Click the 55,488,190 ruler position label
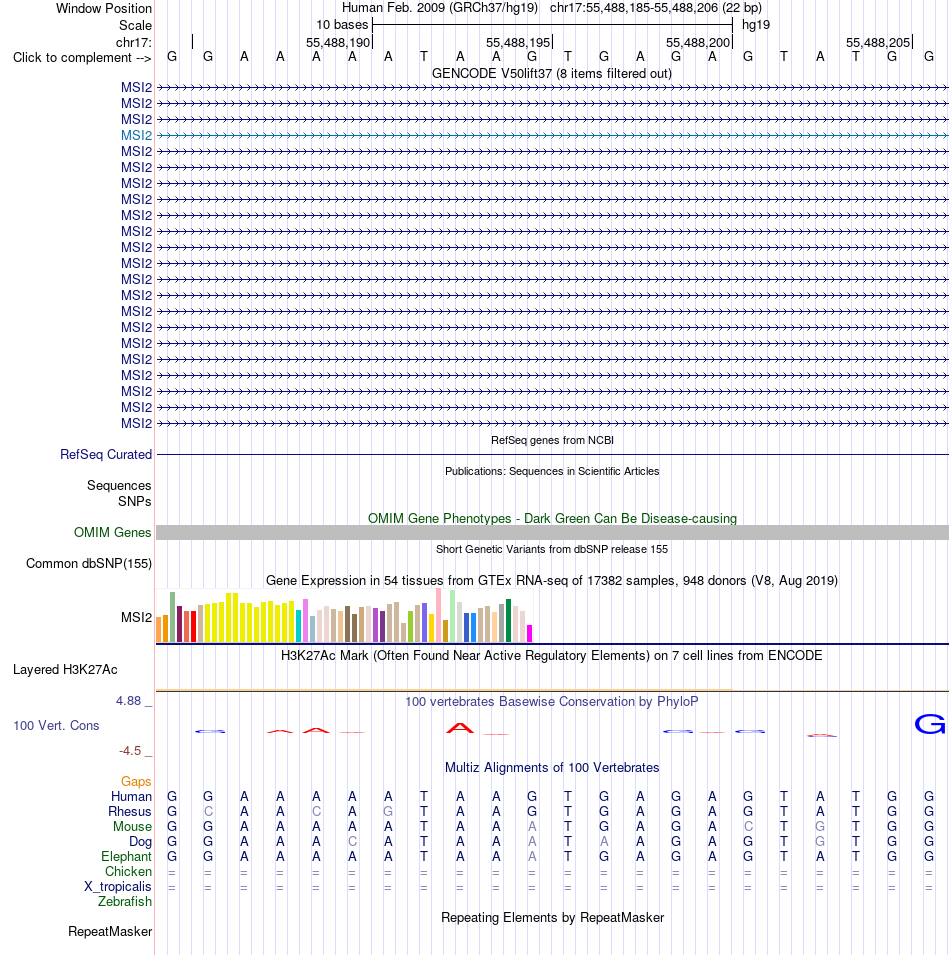Screen dimensions: 950x955 (x=338, y=43)
